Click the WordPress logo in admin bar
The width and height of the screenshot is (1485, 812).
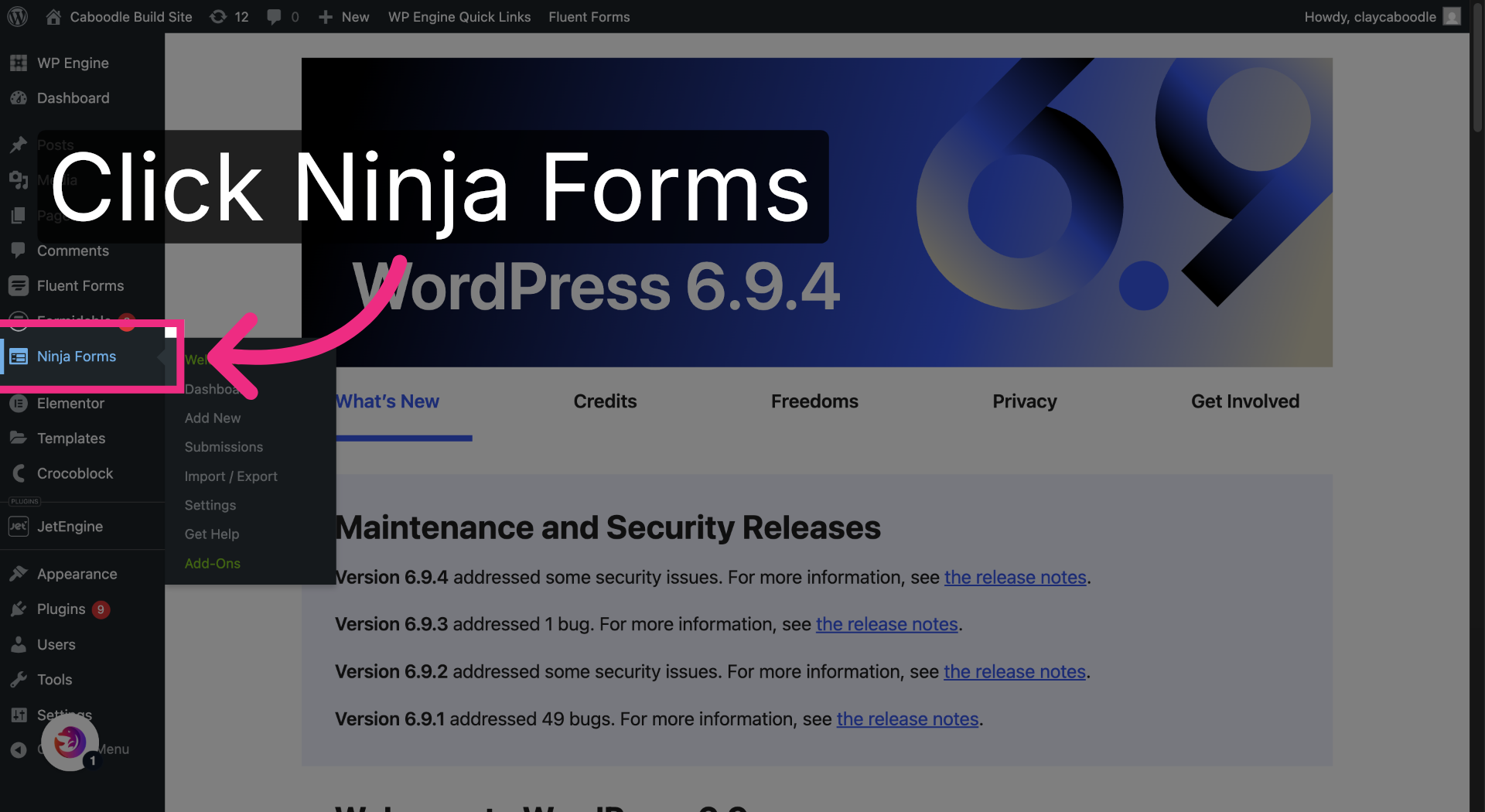click(x=18, y=16)
